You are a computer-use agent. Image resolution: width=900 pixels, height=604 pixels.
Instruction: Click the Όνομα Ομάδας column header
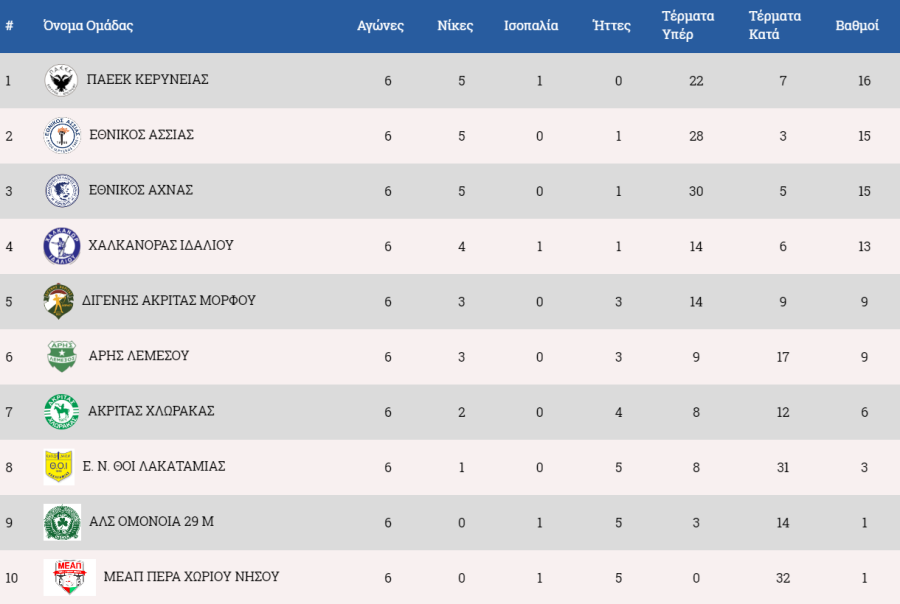pyautogui.click(x=88, y=25)
